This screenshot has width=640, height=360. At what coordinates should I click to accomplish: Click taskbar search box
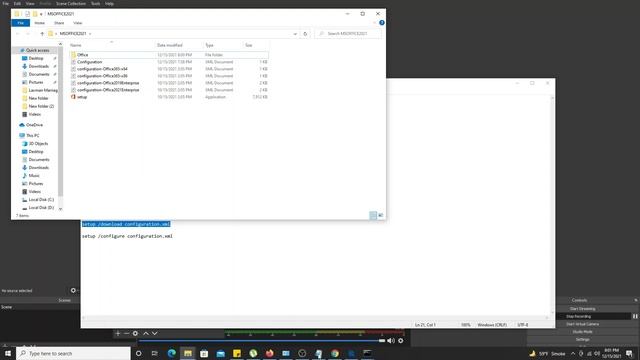click(73, 353)
